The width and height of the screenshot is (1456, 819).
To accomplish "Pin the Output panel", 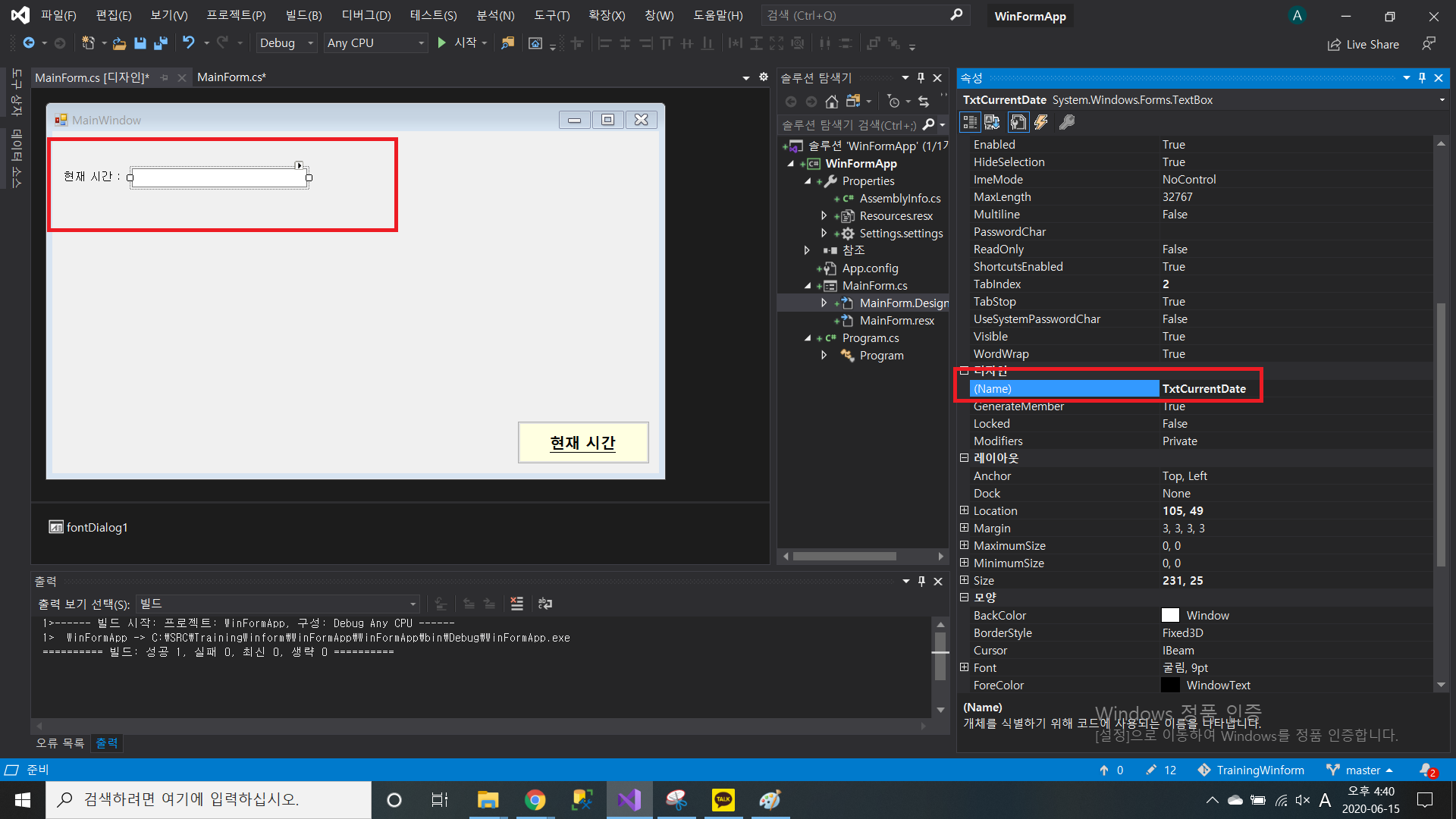I will 921,581.
